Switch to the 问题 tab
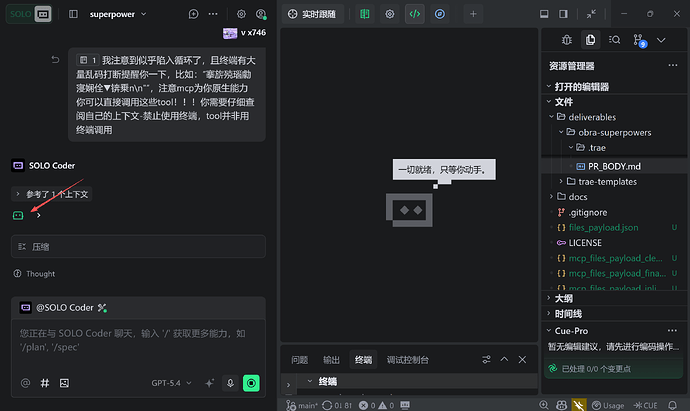The image size is (690, 411). click(x=300, y=360)
